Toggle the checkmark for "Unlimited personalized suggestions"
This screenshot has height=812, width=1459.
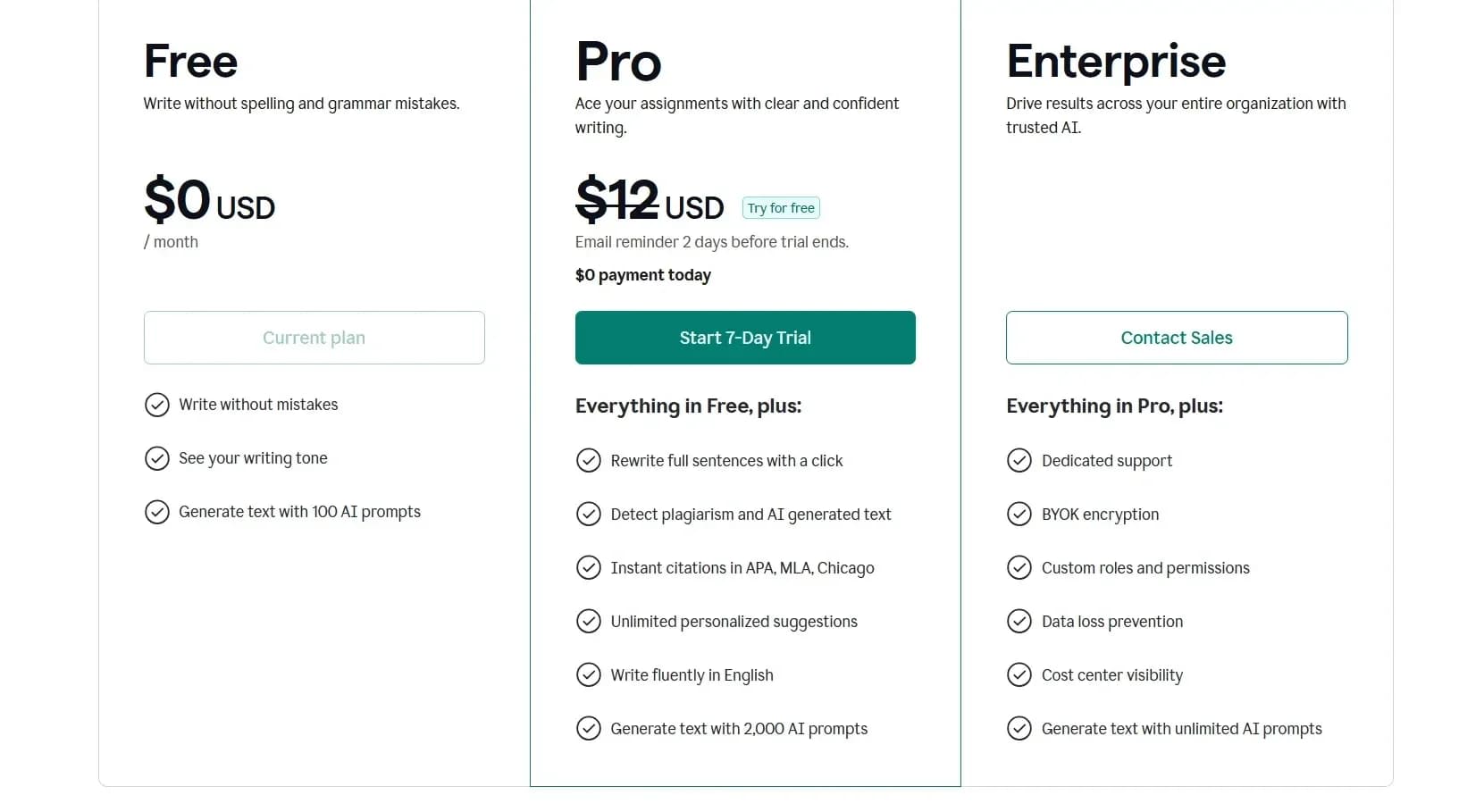click(x=589, y=621)
